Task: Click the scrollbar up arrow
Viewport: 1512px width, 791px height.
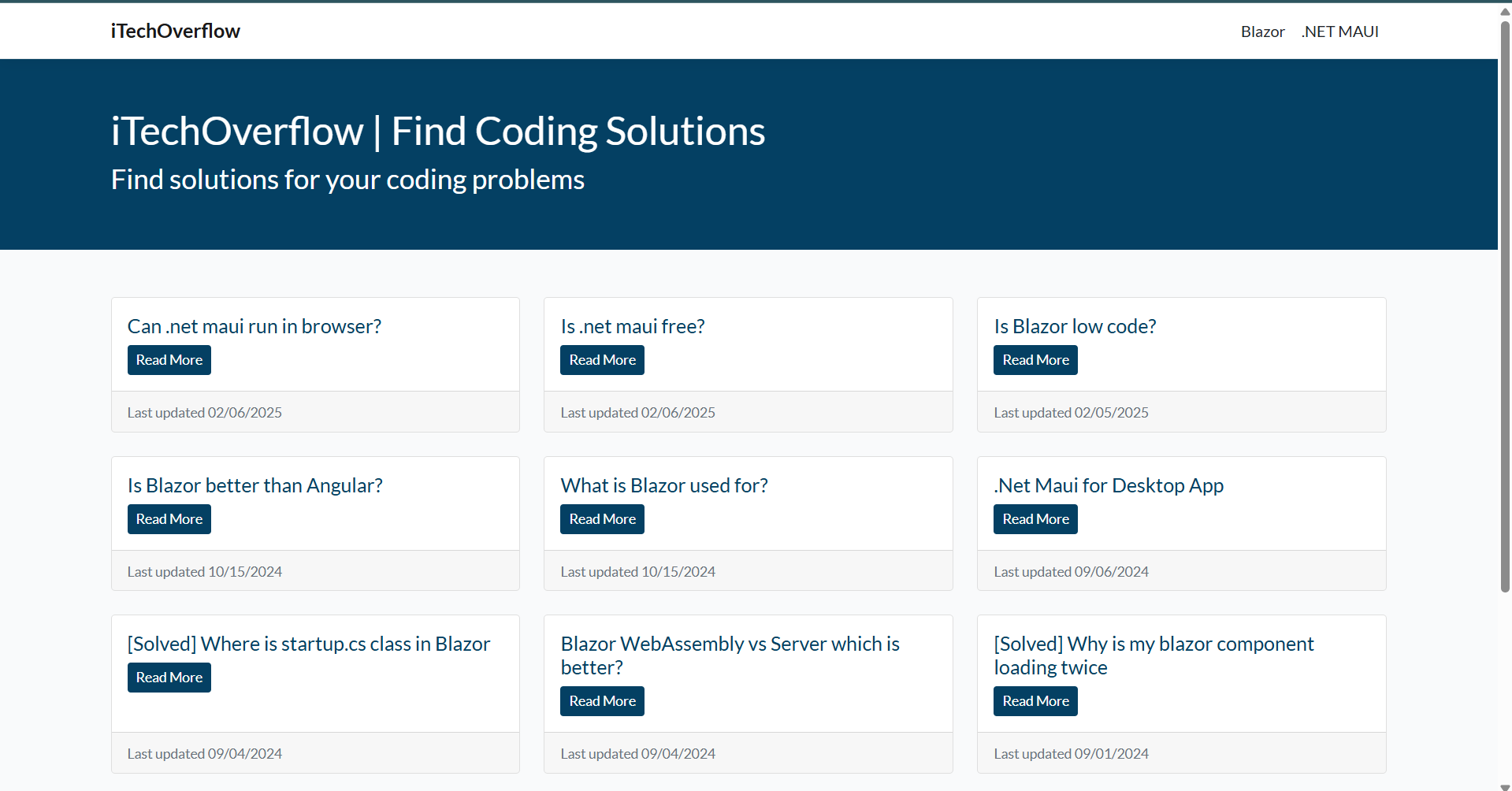Action: click(1503, 10)
